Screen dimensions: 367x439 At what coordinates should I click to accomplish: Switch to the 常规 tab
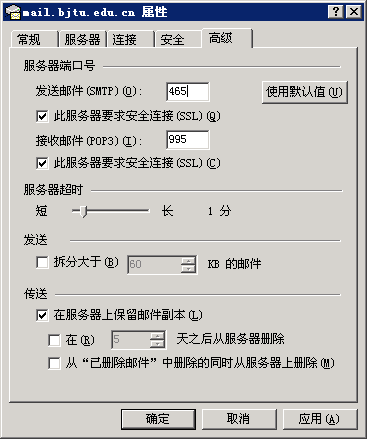(x=33, y=39)
